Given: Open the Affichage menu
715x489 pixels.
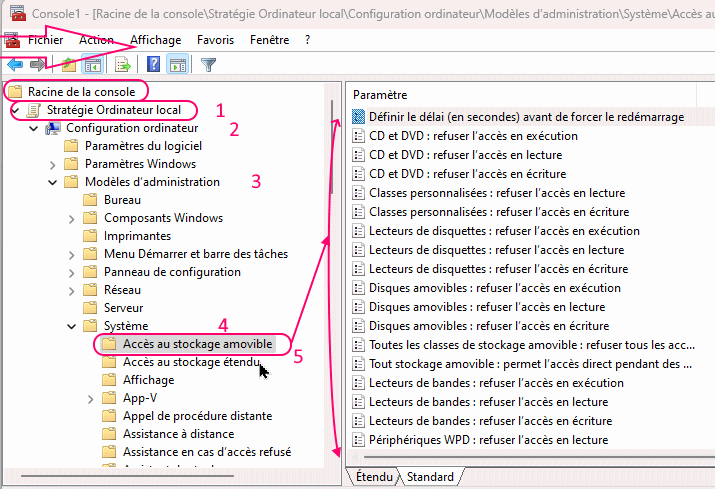Looking at the screenshot, I should tap(155, 40).
